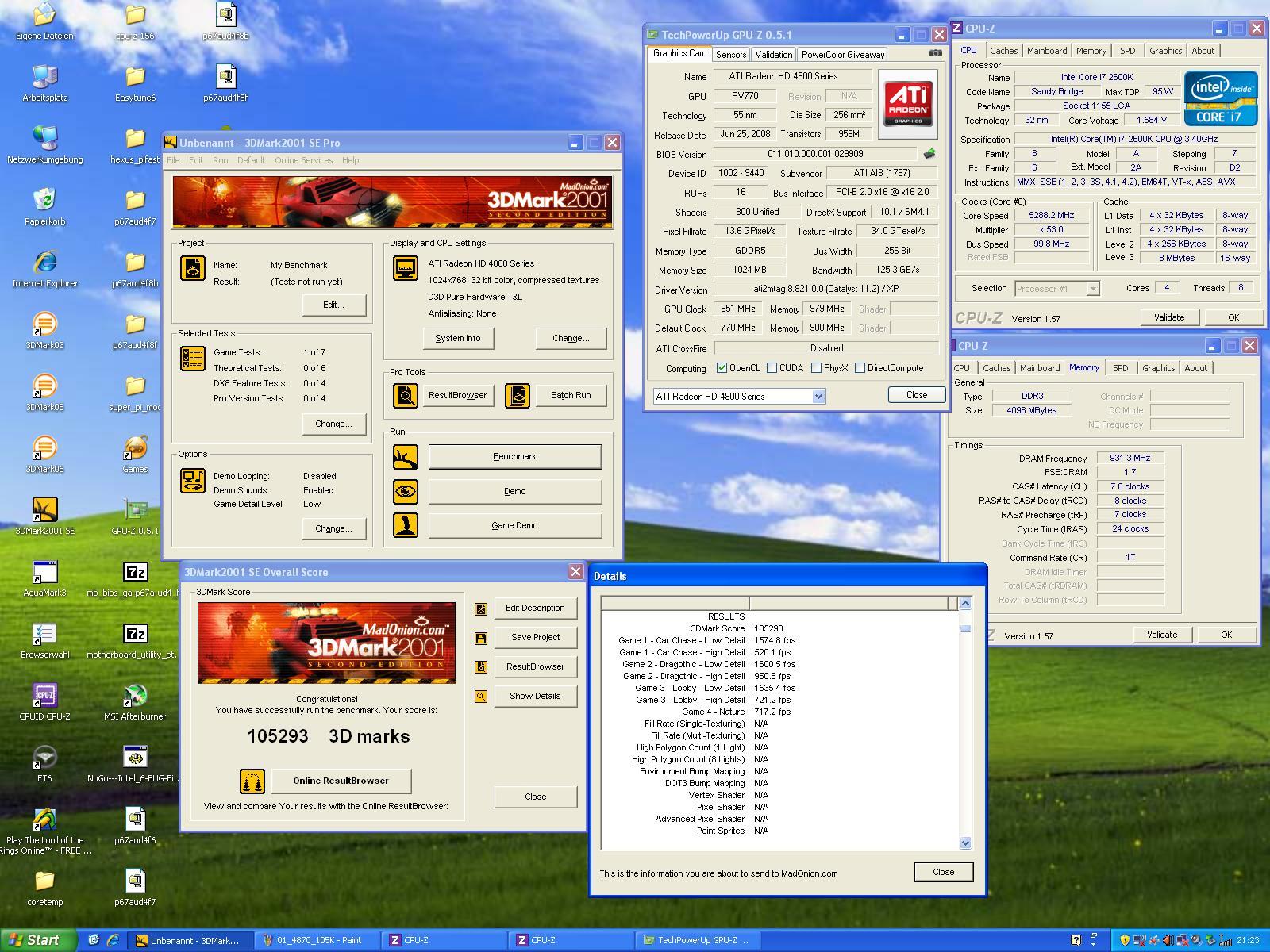
Task: Click the 3DMark2001 banner image
Action: [x=393, y=202]
